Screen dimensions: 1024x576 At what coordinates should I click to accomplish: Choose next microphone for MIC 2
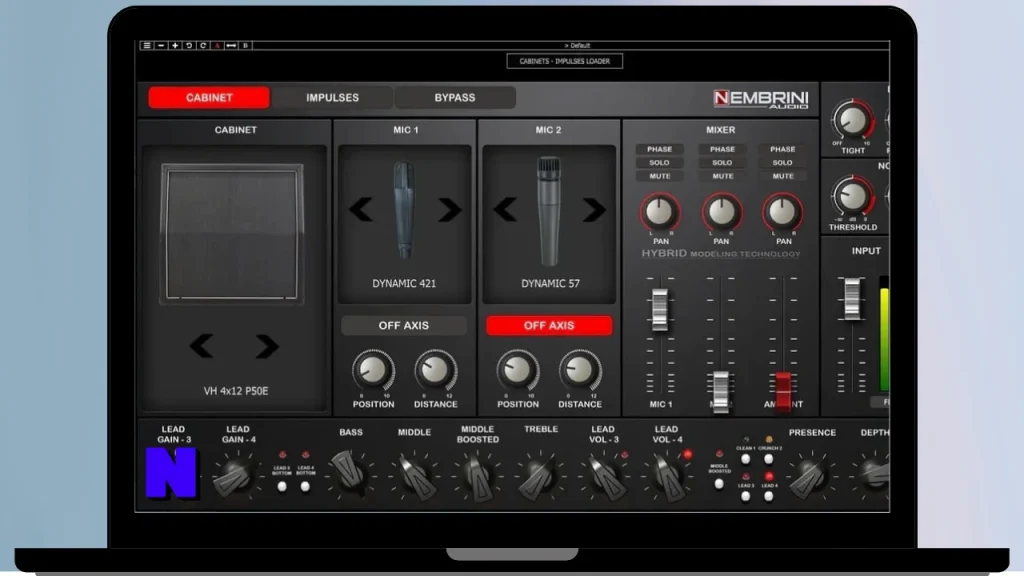pyautogui.click(x=594, y=210)
